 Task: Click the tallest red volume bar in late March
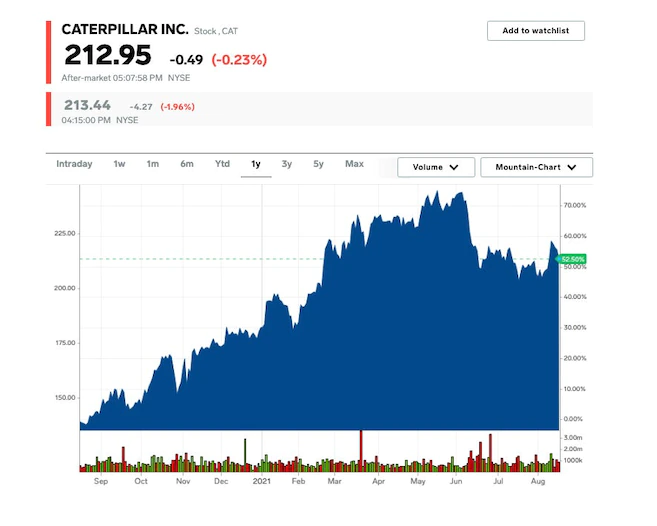[361, 451]
